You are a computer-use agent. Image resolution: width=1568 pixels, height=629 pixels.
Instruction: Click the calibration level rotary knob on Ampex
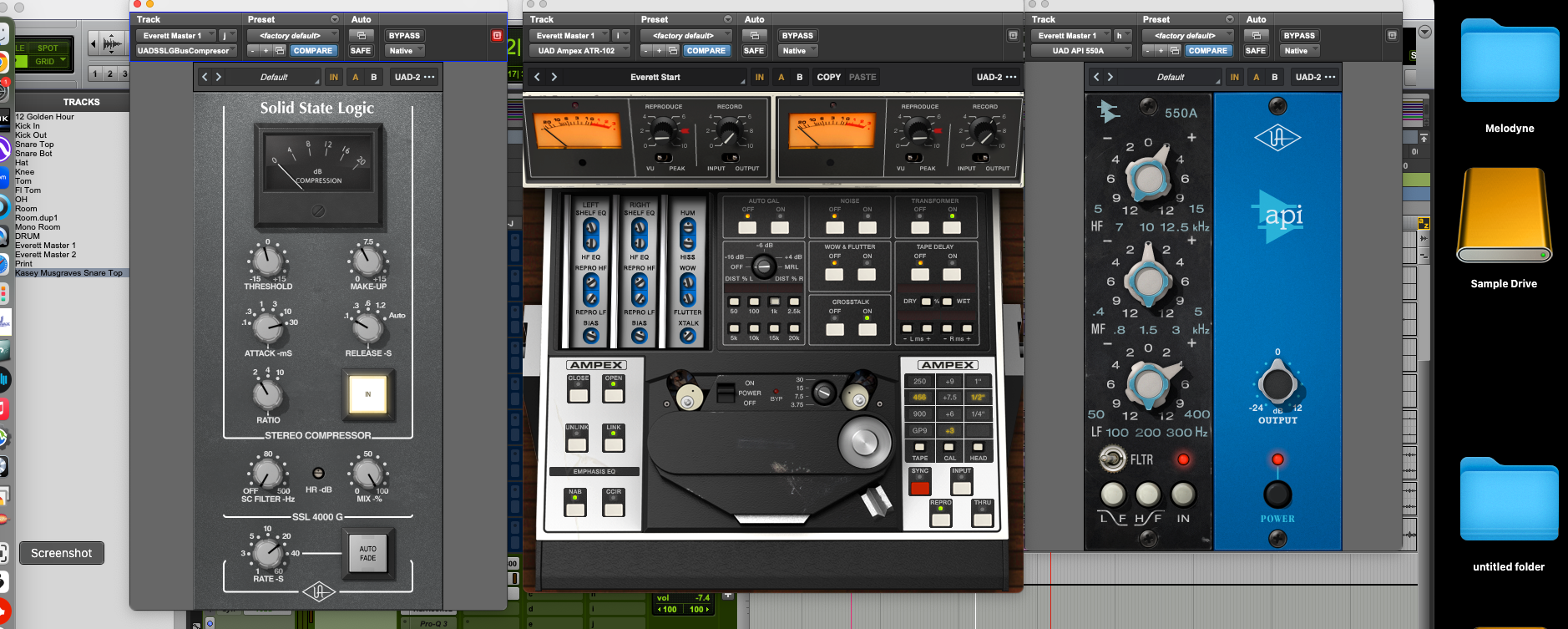pos(763,266)
